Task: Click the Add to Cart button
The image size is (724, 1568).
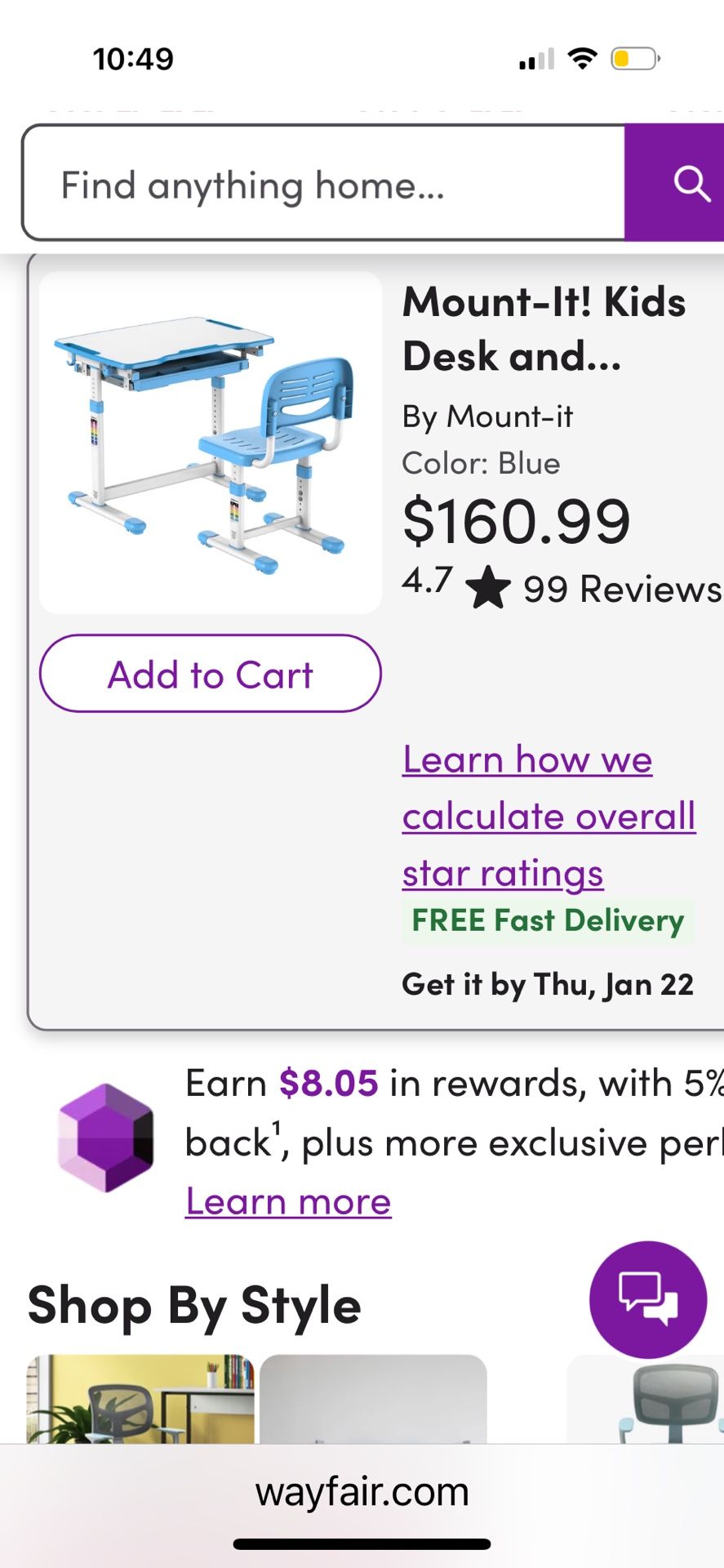Action: pos(210,674)
